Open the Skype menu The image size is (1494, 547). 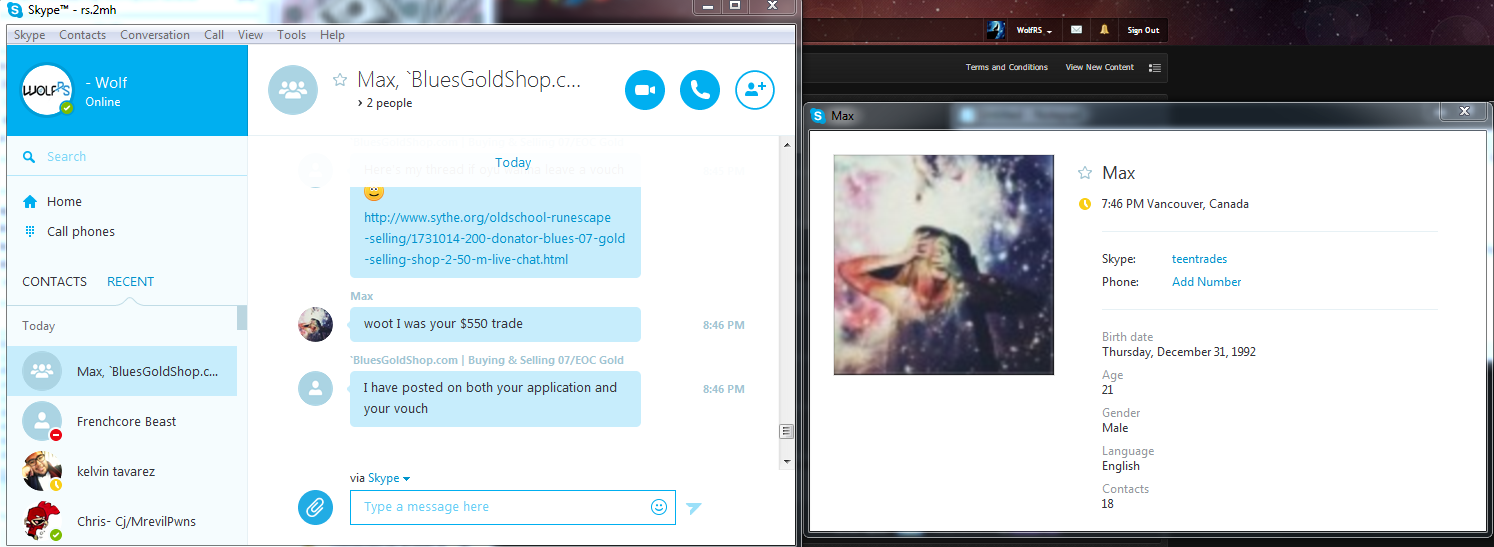[29, 35]
